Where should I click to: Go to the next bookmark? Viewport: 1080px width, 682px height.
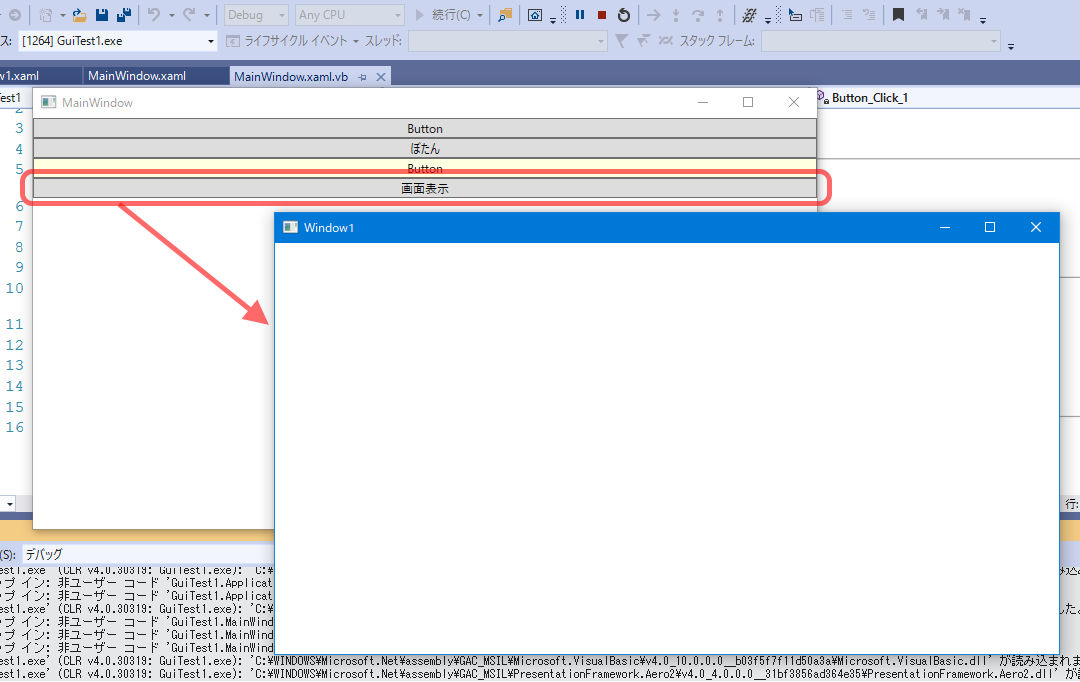coord(943,14)
